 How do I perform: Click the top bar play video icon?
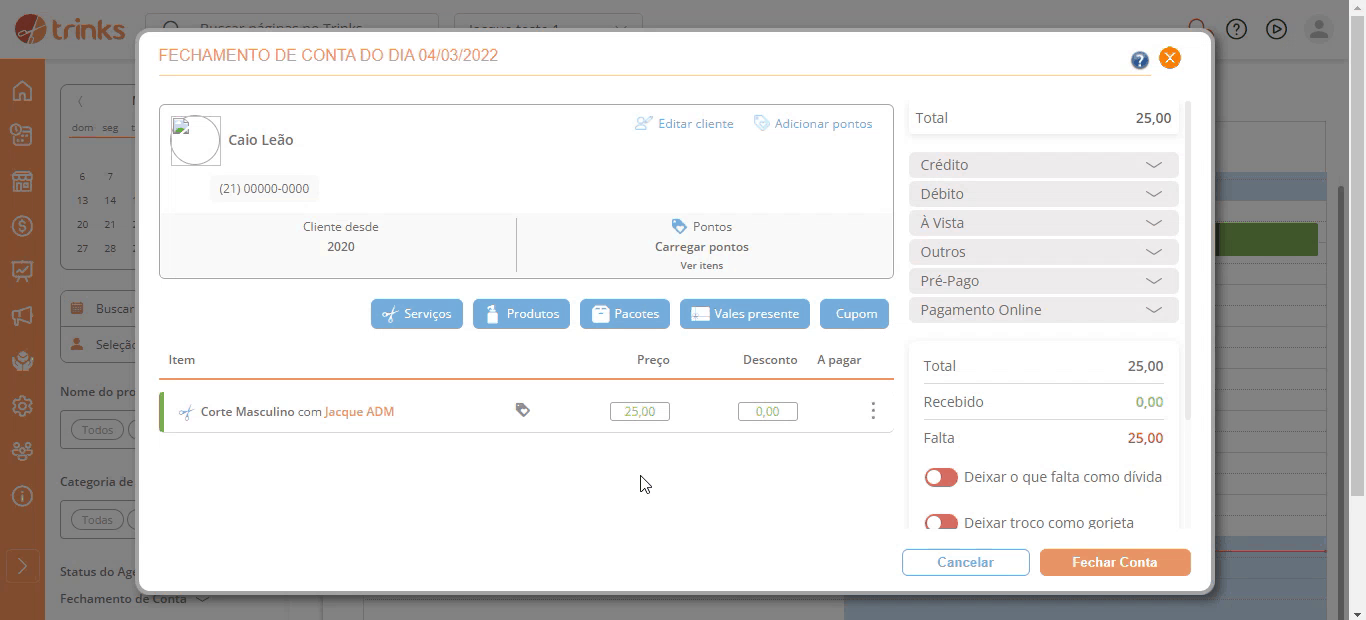(x=1276, y=29)
